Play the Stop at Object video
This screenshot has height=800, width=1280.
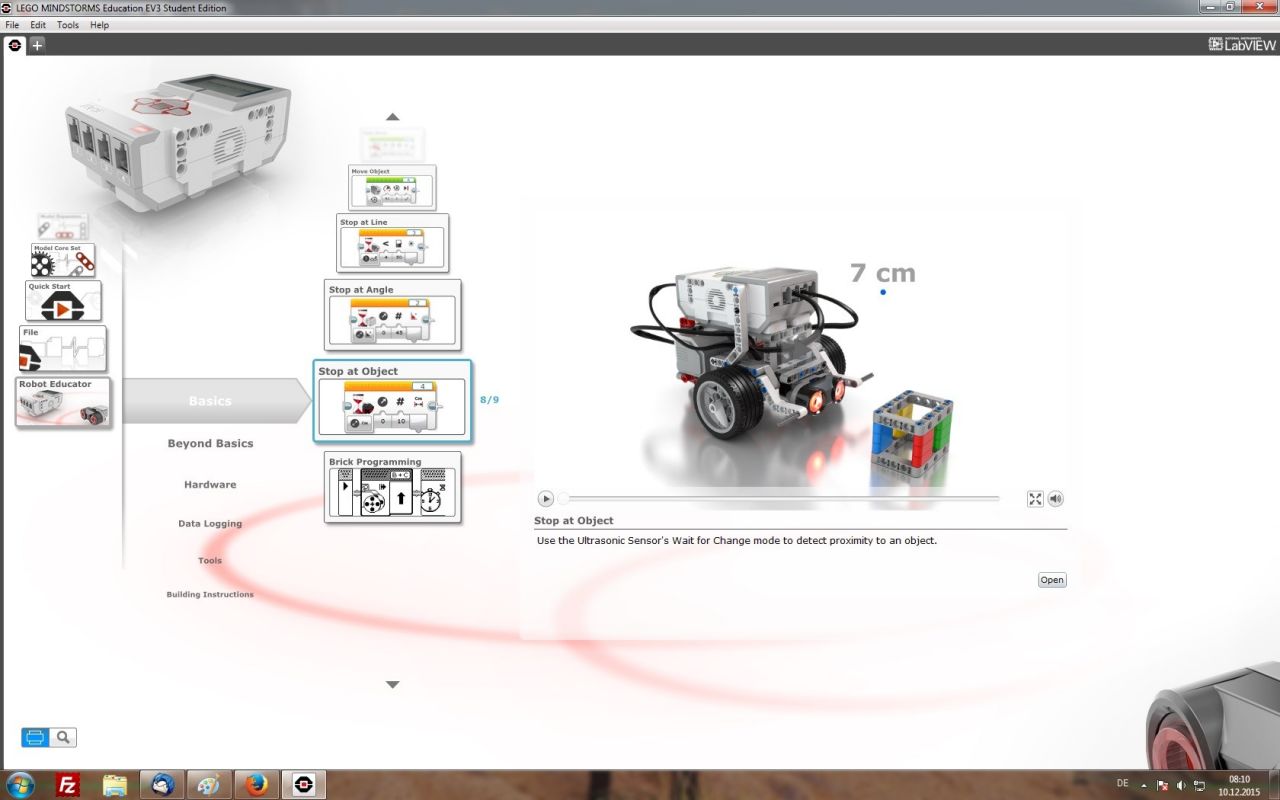546,498
